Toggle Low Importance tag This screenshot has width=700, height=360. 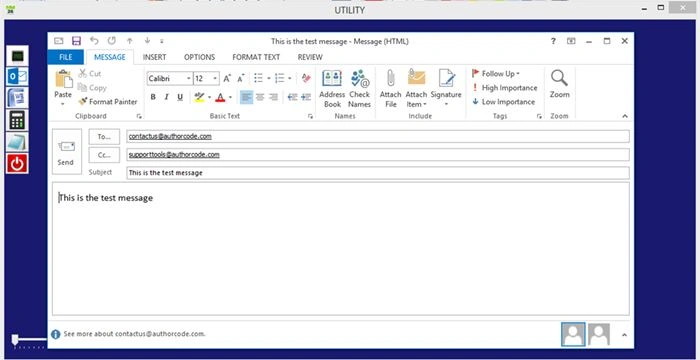[x=503, y=102]
